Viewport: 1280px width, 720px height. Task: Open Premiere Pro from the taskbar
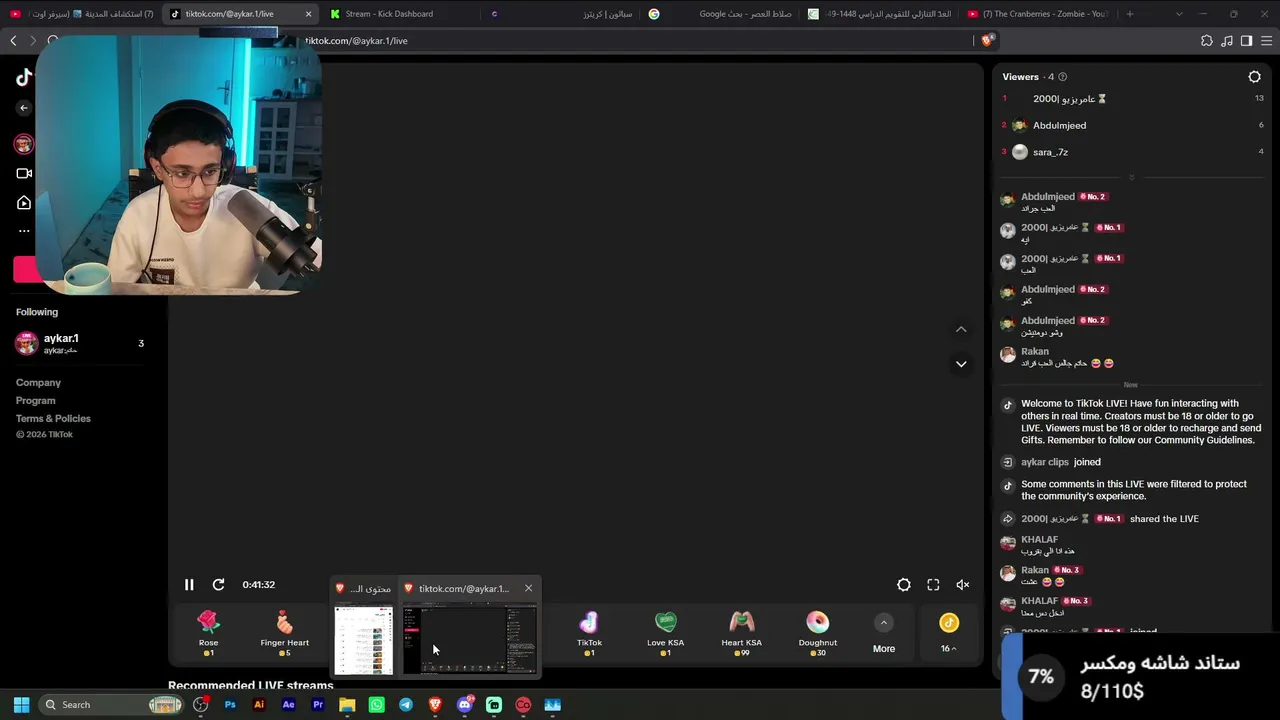click(x=318, y=705)
